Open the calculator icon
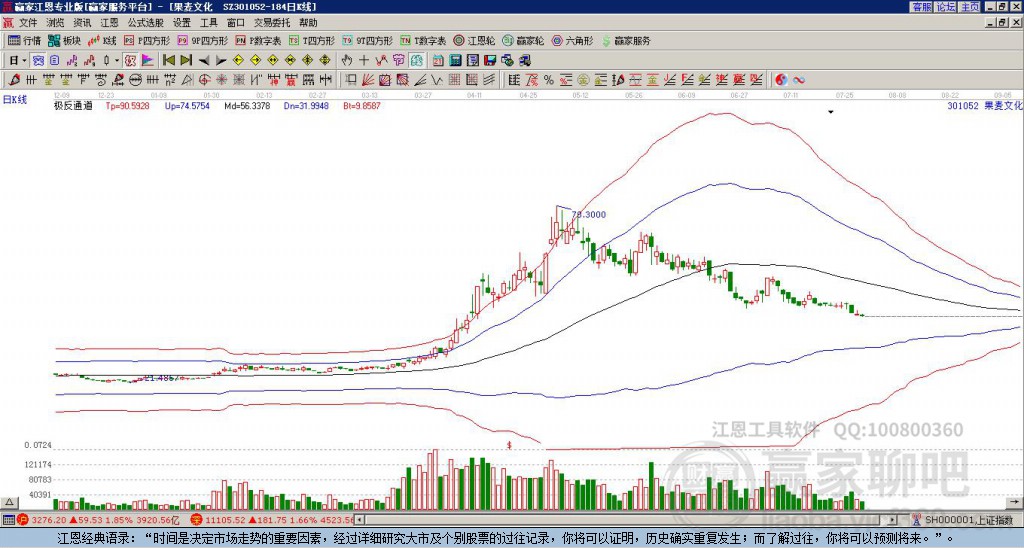The width and height of the screenshot is (1024, 548). pos(455,61)
